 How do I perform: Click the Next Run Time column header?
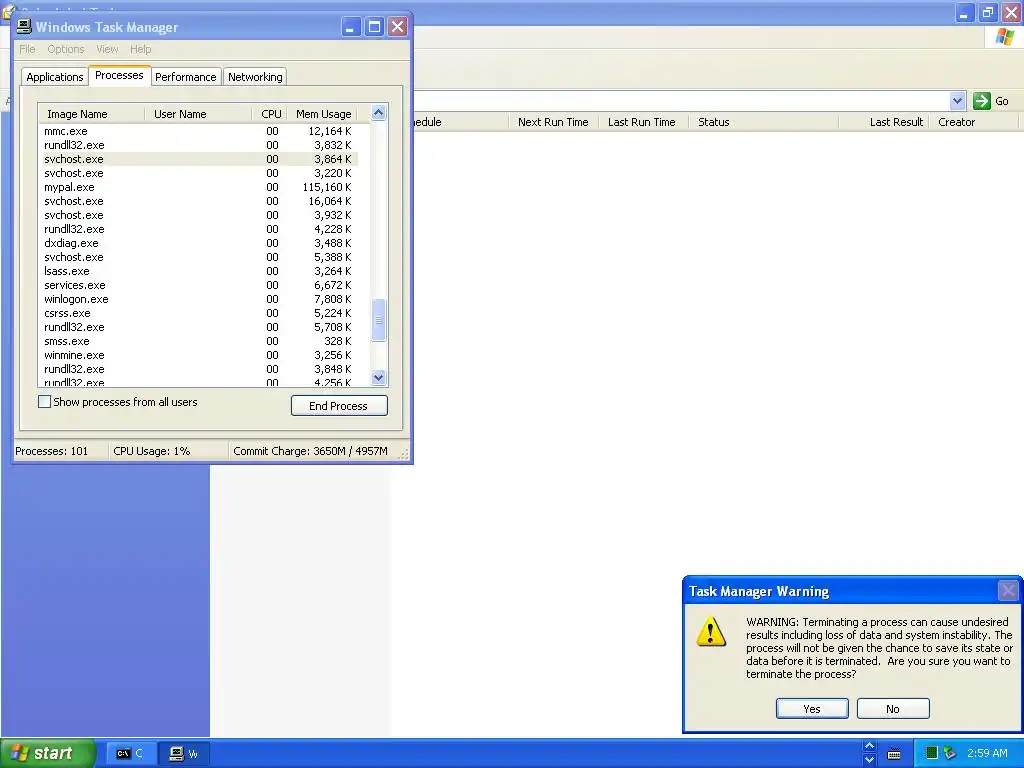click(553, 122)
